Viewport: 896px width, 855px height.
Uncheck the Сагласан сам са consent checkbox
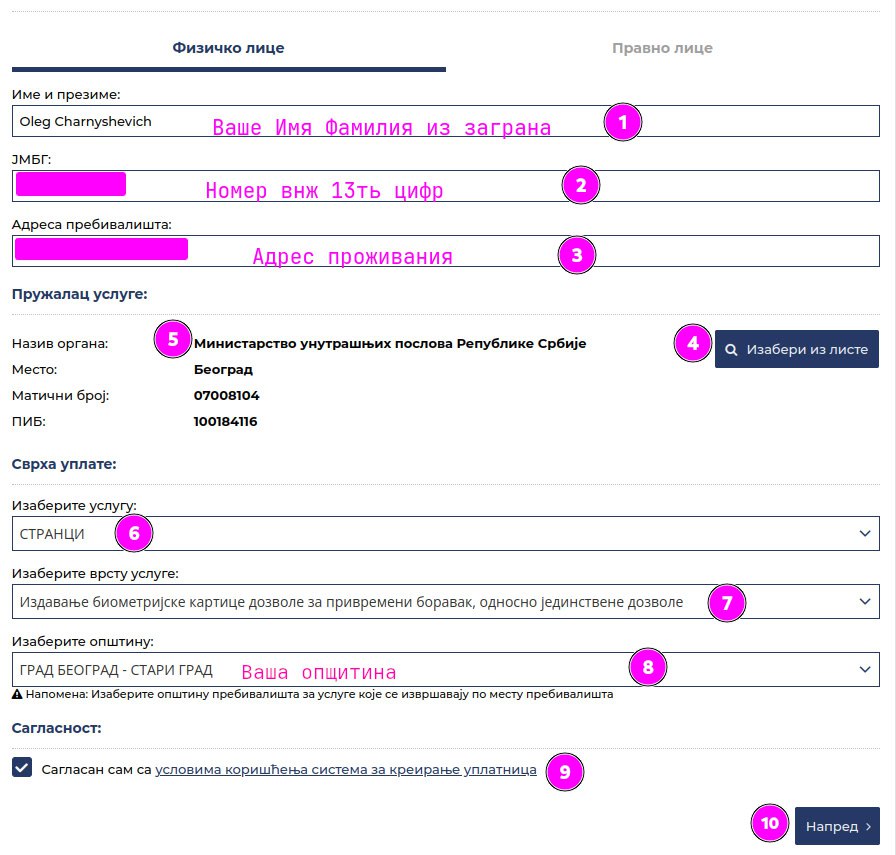pyautogui.click(x=22, y=767)
